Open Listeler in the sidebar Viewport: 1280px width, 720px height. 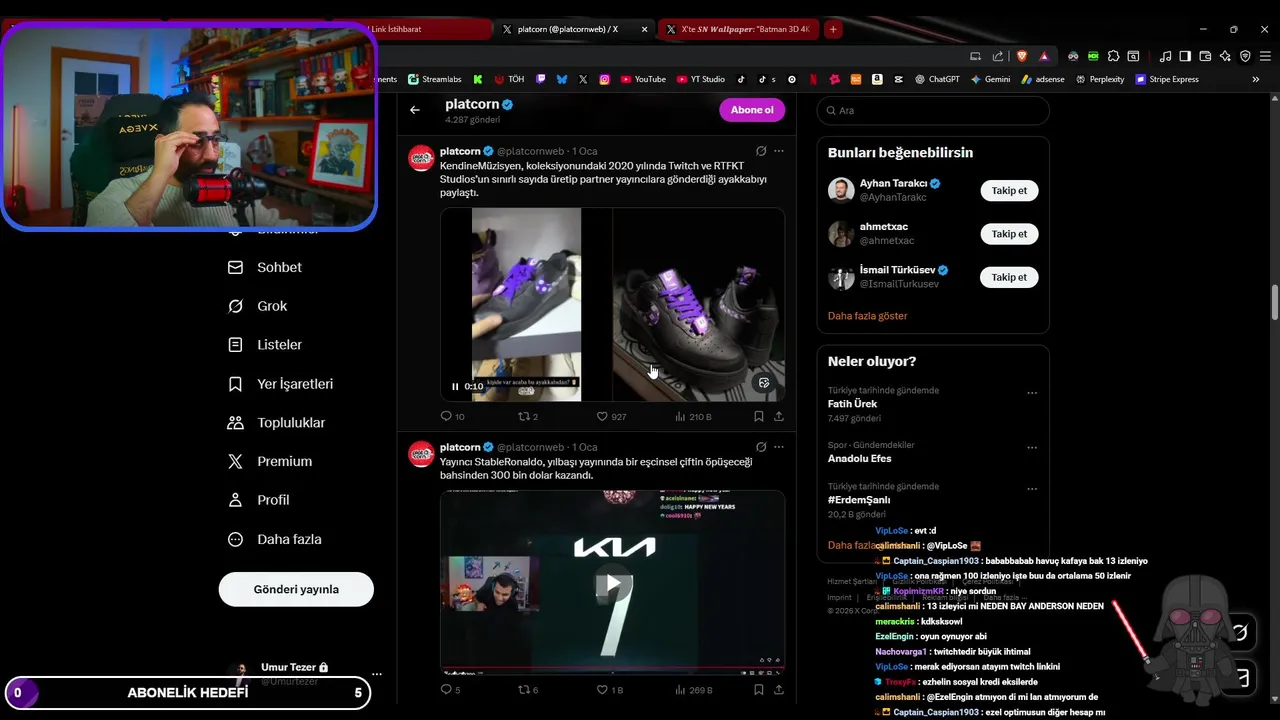pos(265,345)
